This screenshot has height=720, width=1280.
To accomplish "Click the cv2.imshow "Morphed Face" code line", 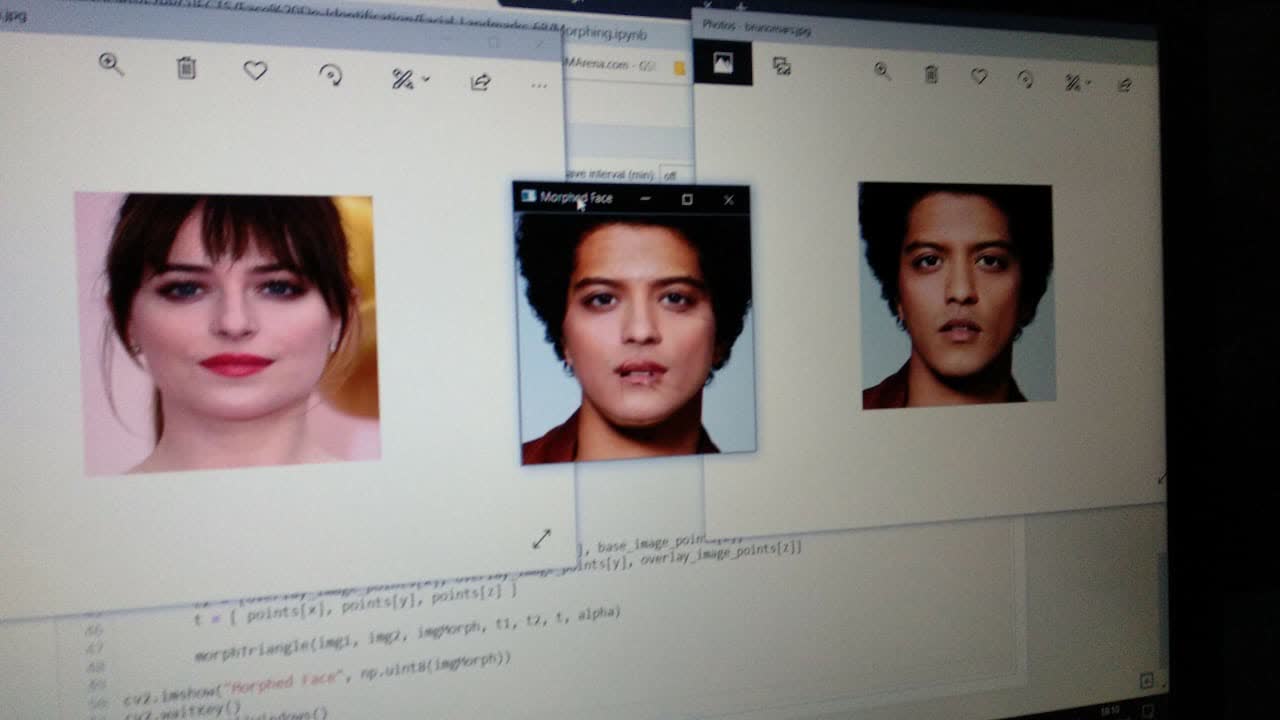I will (x=318, y=678).
